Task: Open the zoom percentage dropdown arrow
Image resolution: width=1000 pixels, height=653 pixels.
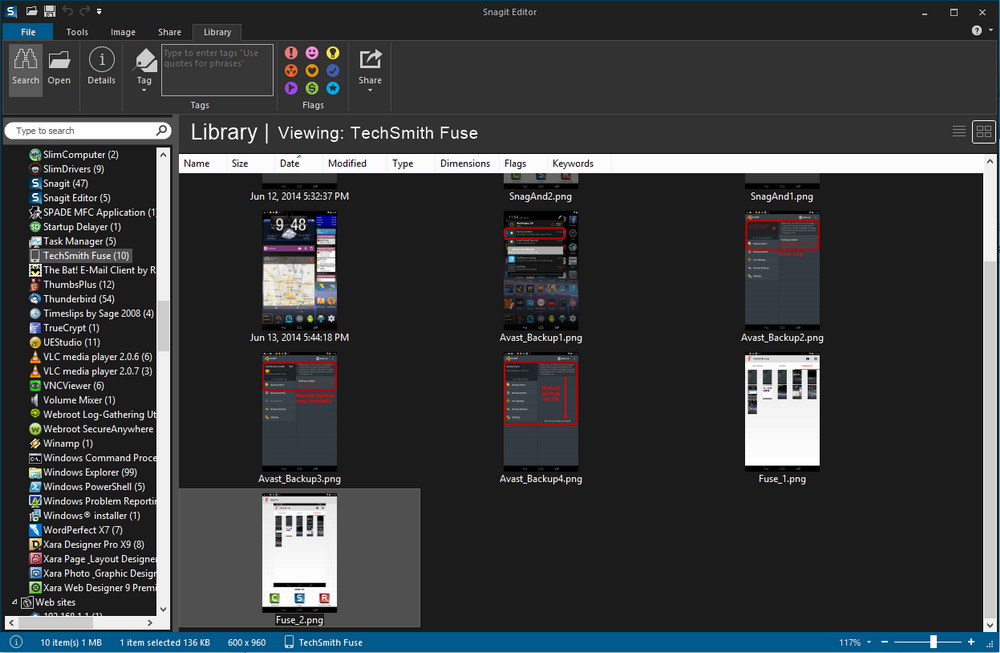Action: (869, 642)
